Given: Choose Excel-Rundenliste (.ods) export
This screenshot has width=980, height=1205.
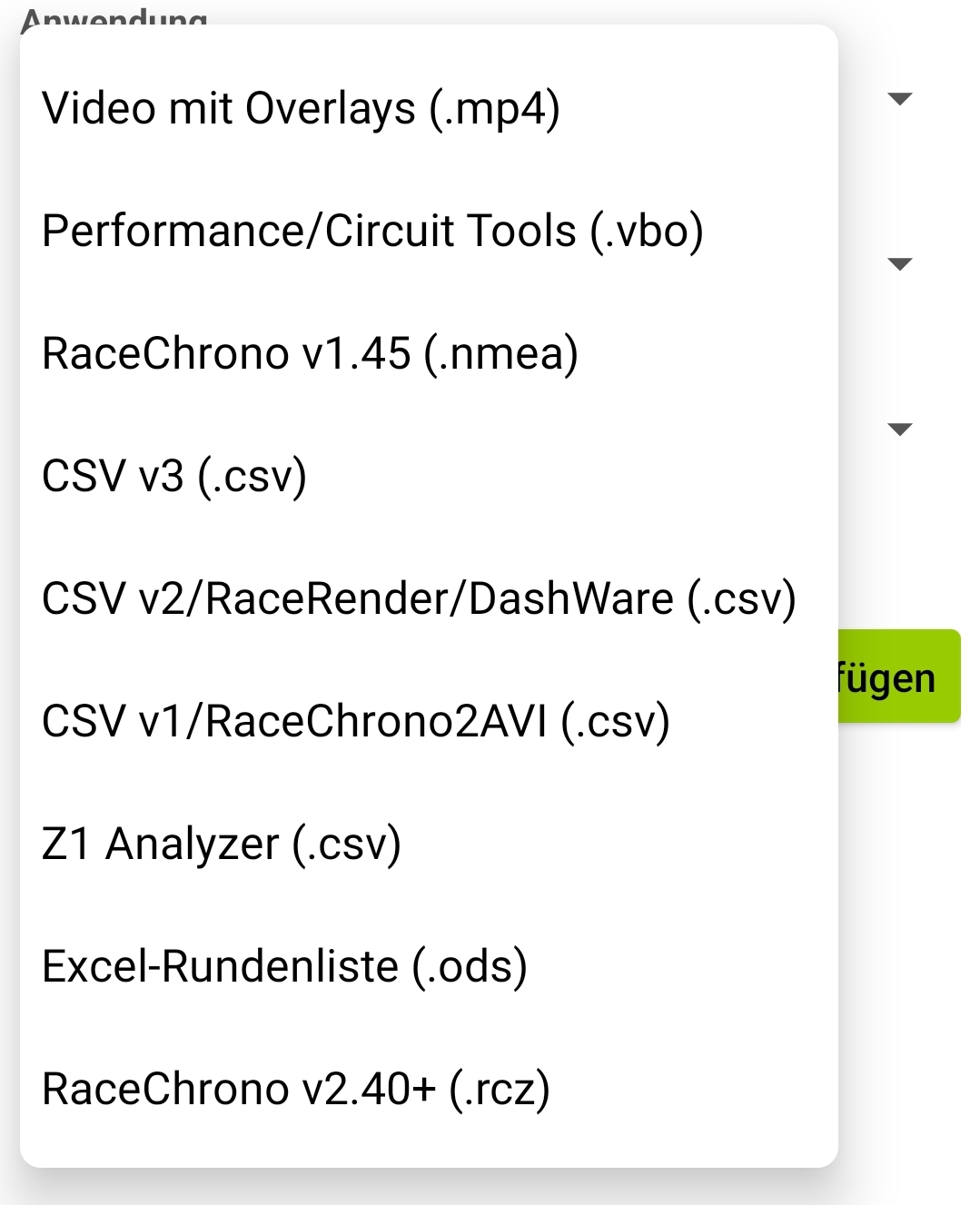Looking at the screenshot, I should 284,967.
